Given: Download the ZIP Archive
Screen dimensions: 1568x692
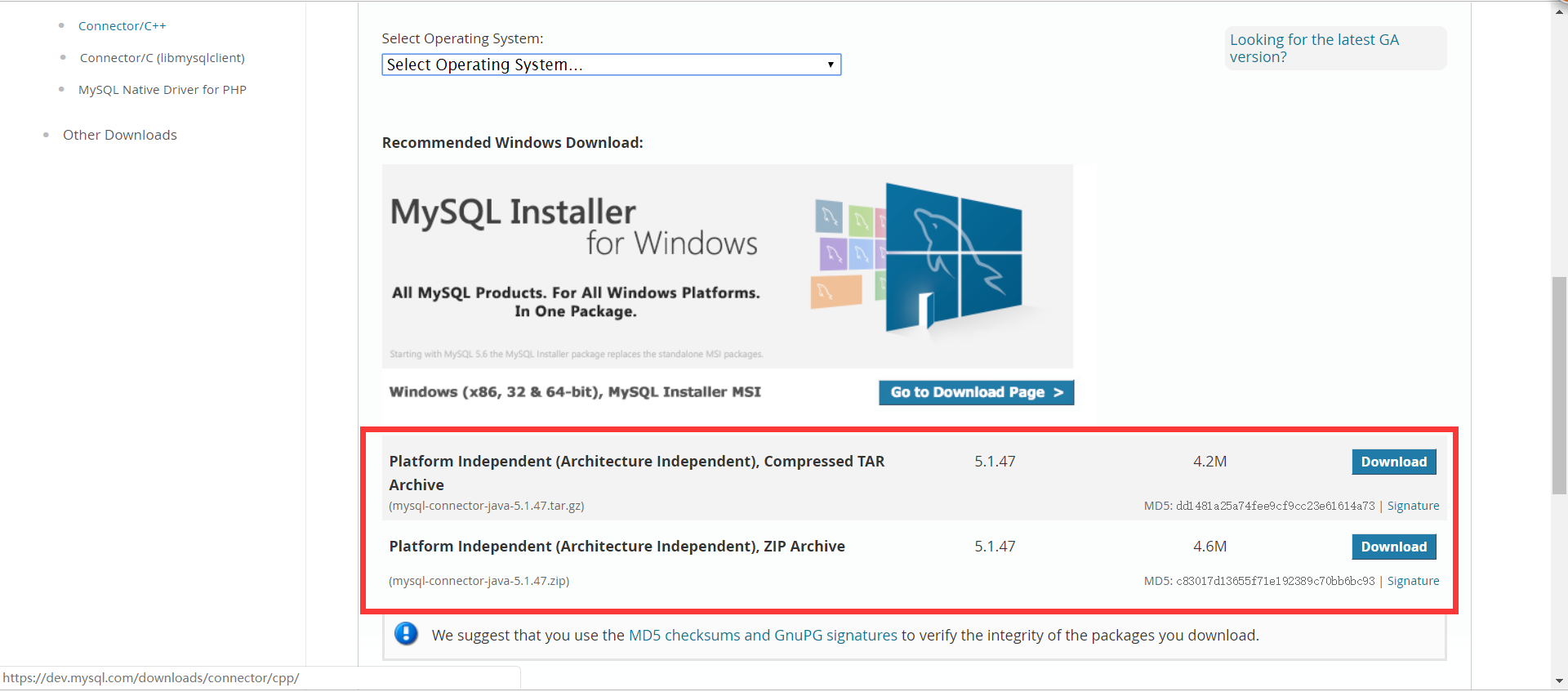Looking at the screenshot, I should pyautogui.click(x=1393, y=547).
